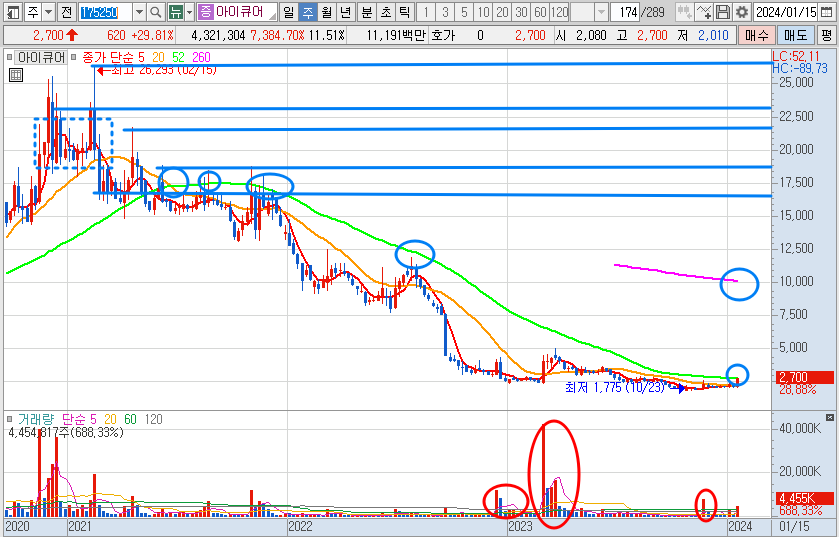Click the 평 button
Screen dimensions: 839x537
[x=826, y=35]
